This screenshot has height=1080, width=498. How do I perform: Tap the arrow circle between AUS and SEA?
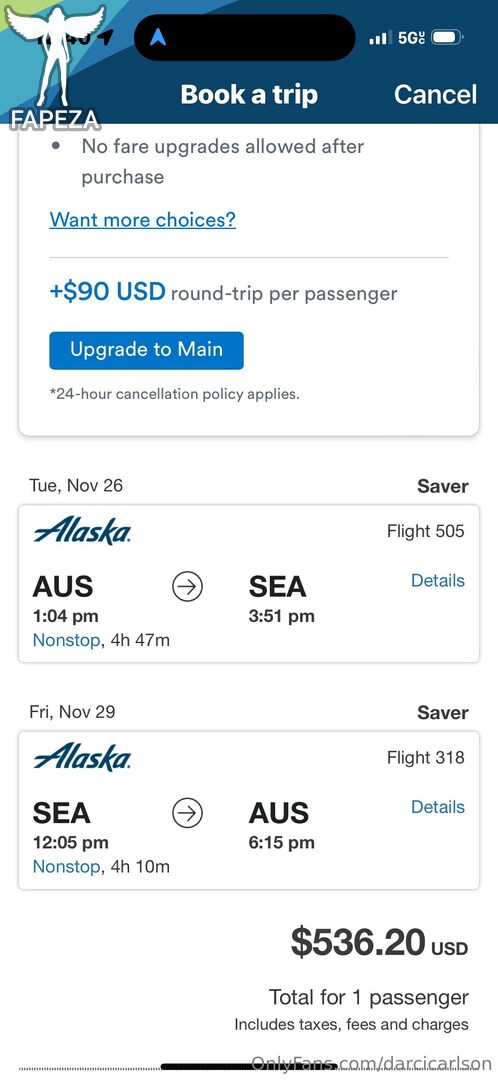coord(187,588)
